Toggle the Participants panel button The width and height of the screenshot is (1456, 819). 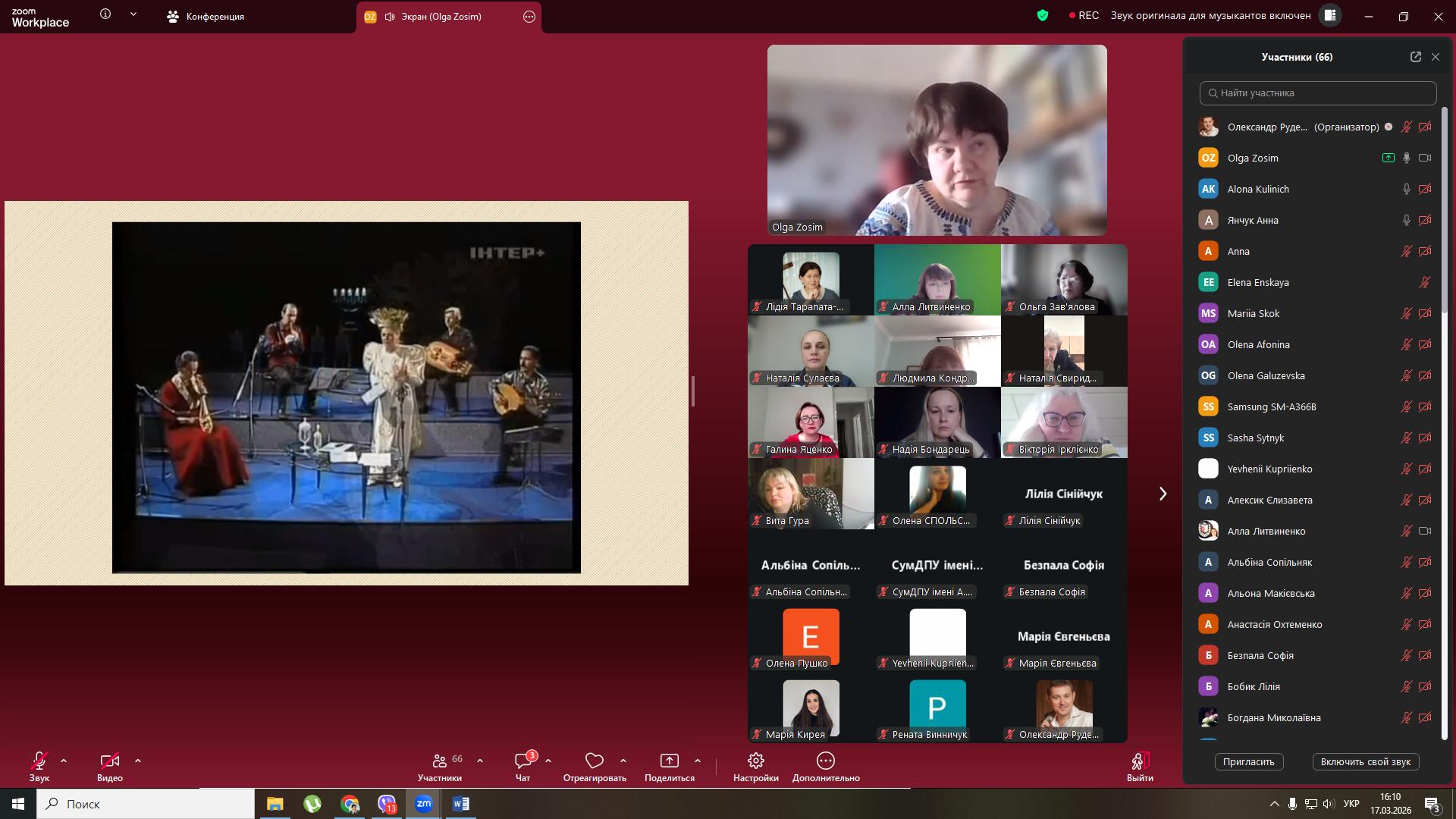440,761
